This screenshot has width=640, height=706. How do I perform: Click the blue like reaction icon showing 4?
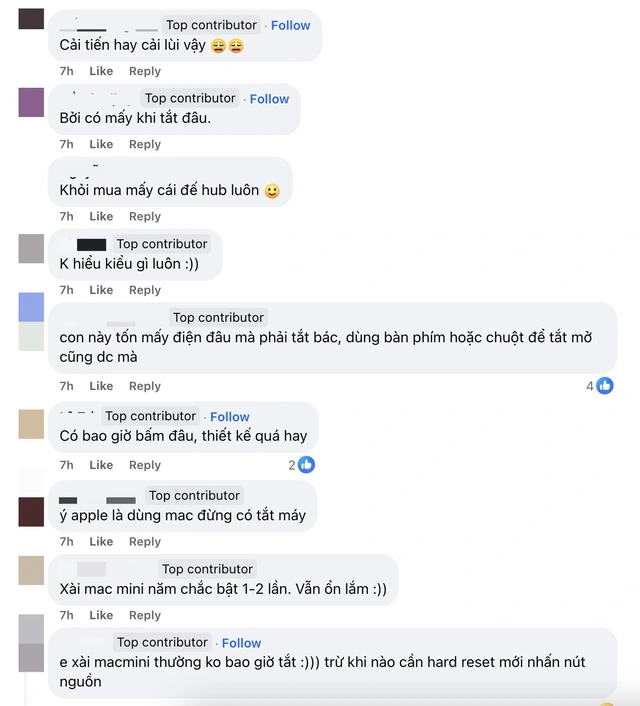click(605, 386)
